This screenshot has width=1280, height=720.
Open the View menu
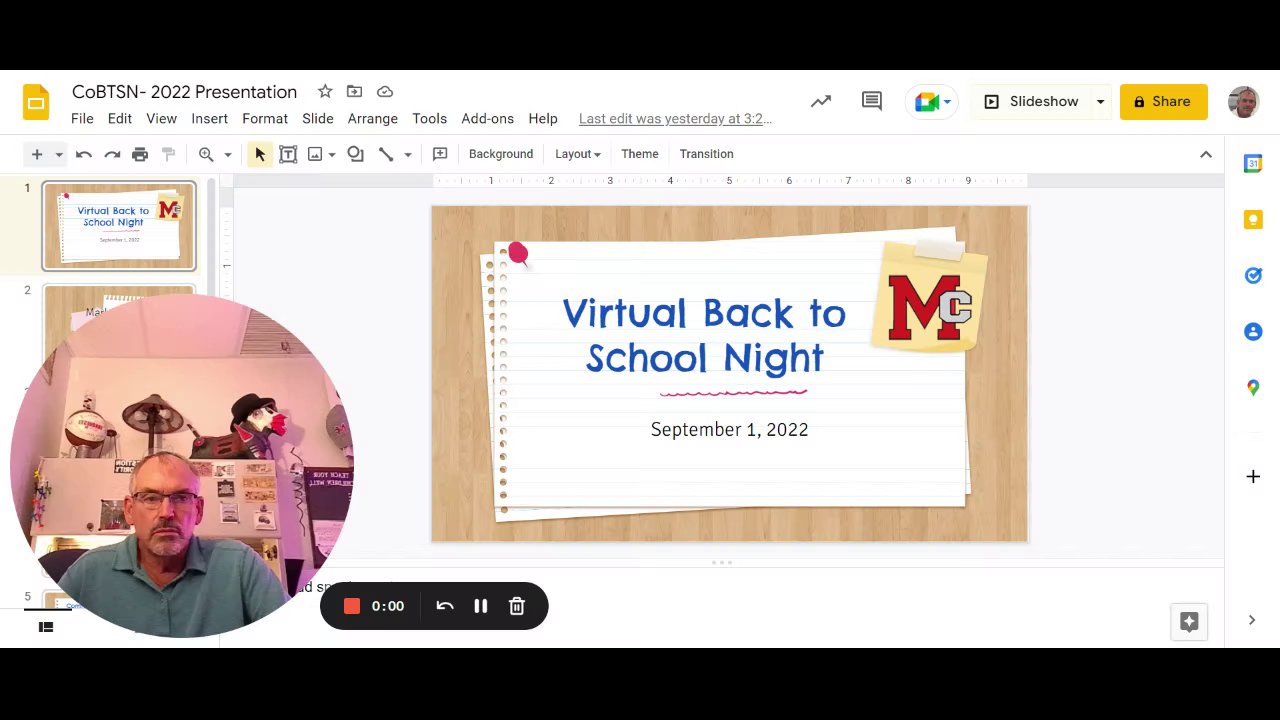pos(161,118)
